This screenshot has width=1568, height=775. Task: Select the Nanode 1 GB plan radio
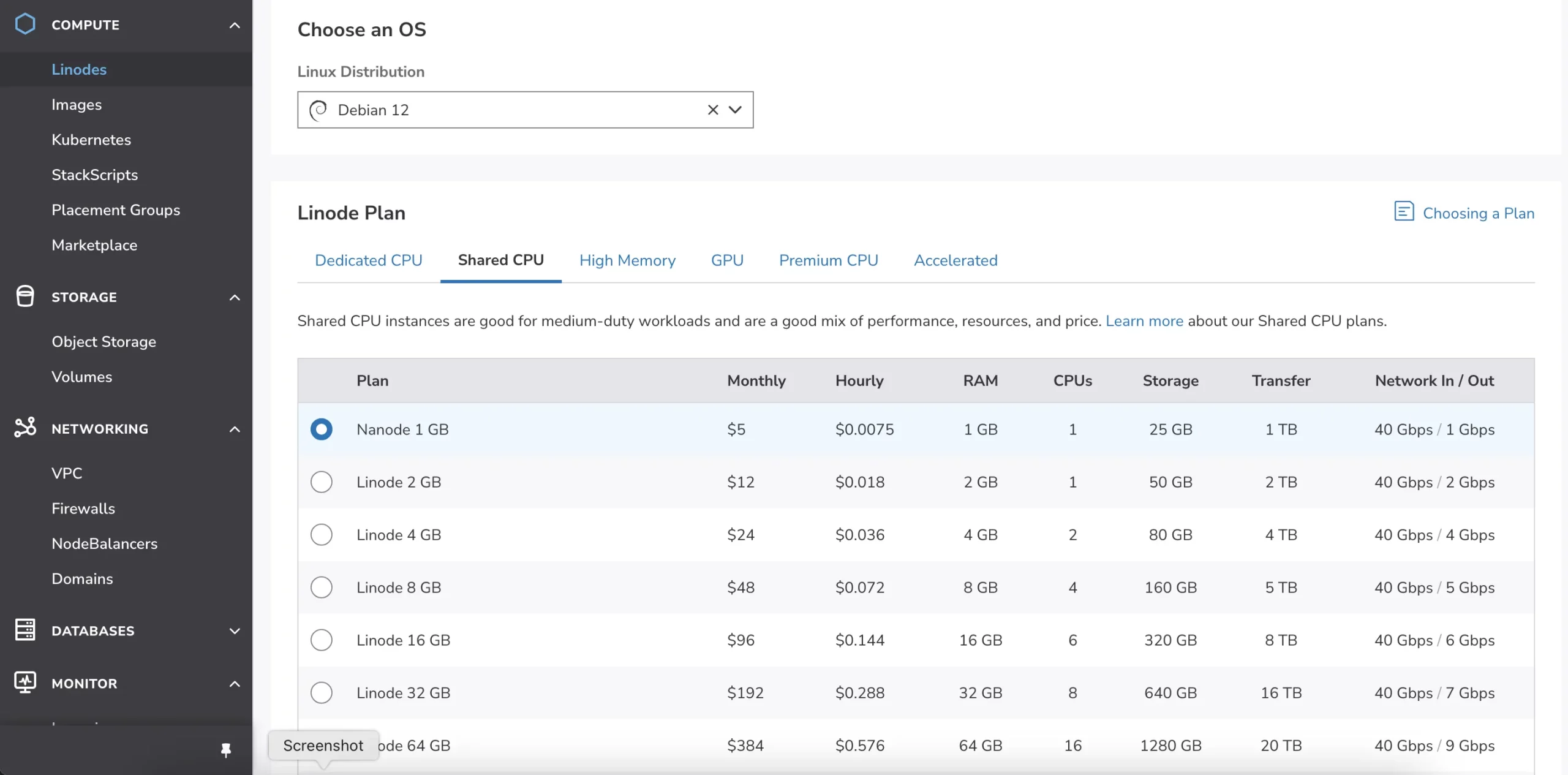pyautogui.click(x=322, y=429)
